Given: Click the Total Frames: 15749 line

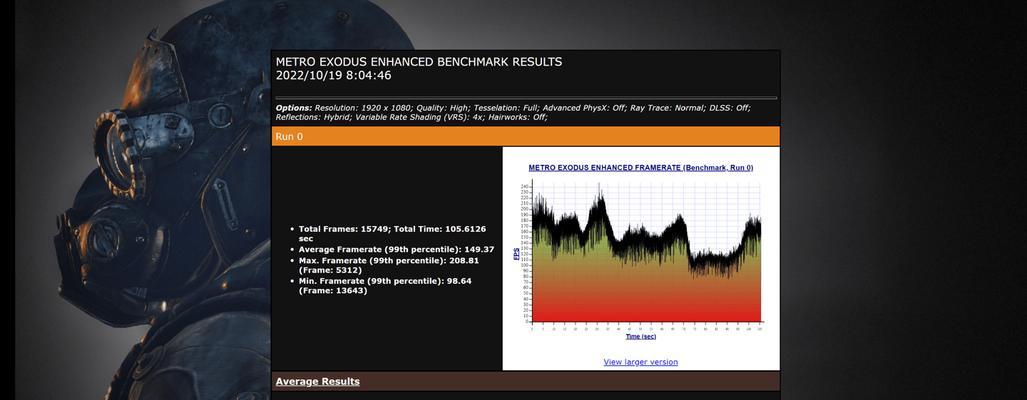Looking at the screenshot, I should point(392,234).
